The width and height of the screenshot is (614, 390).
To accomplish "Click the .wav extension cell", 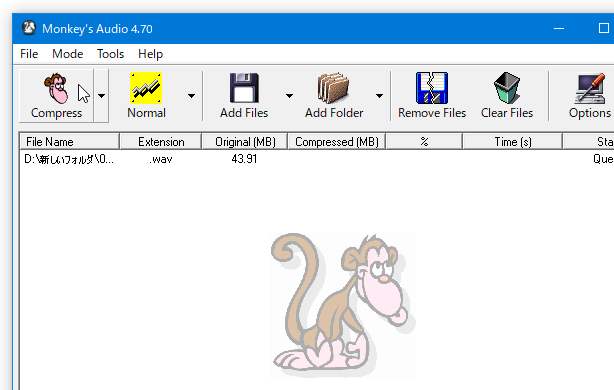I will (161, 159).
